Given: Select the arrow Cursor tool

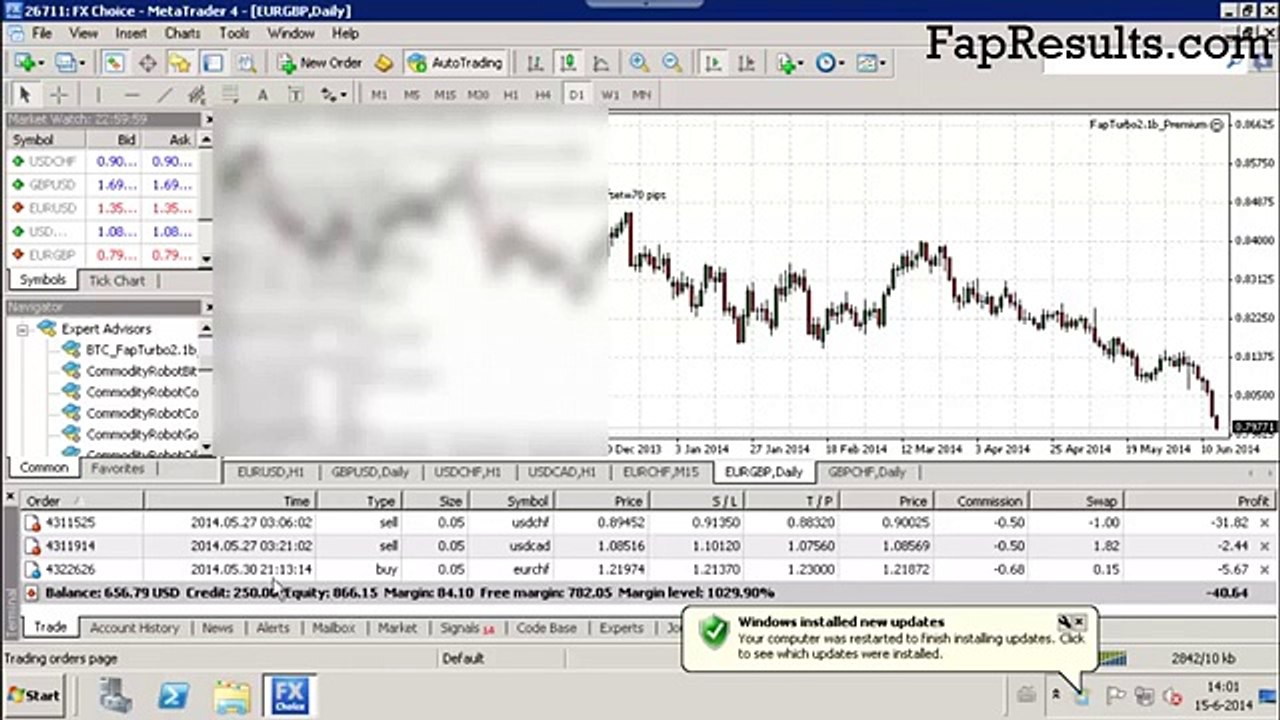Looking at the screenshot, I should tap(25, 95).
